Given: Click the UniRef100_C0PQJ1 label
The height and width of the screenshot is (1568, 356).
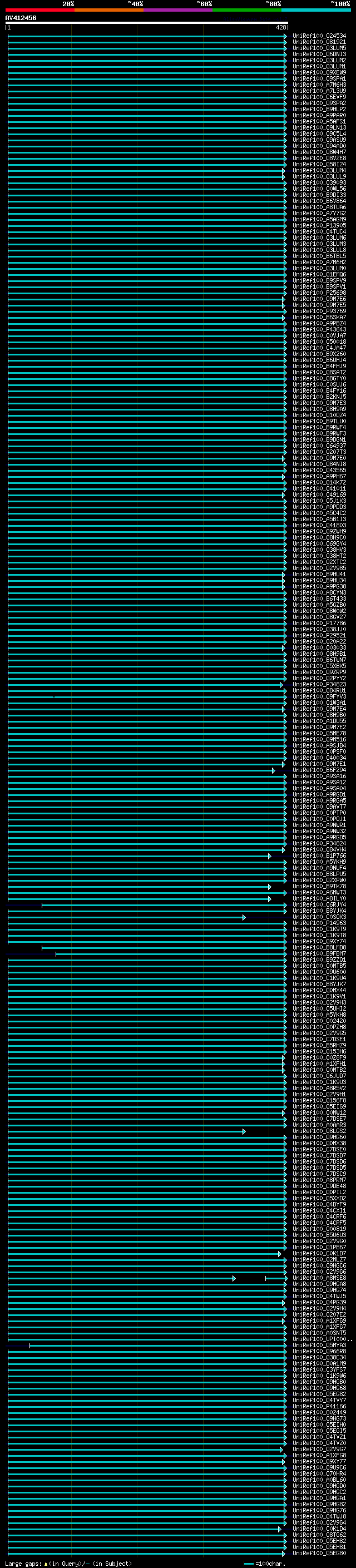Looking at the screenshot, I should (319, 819).
